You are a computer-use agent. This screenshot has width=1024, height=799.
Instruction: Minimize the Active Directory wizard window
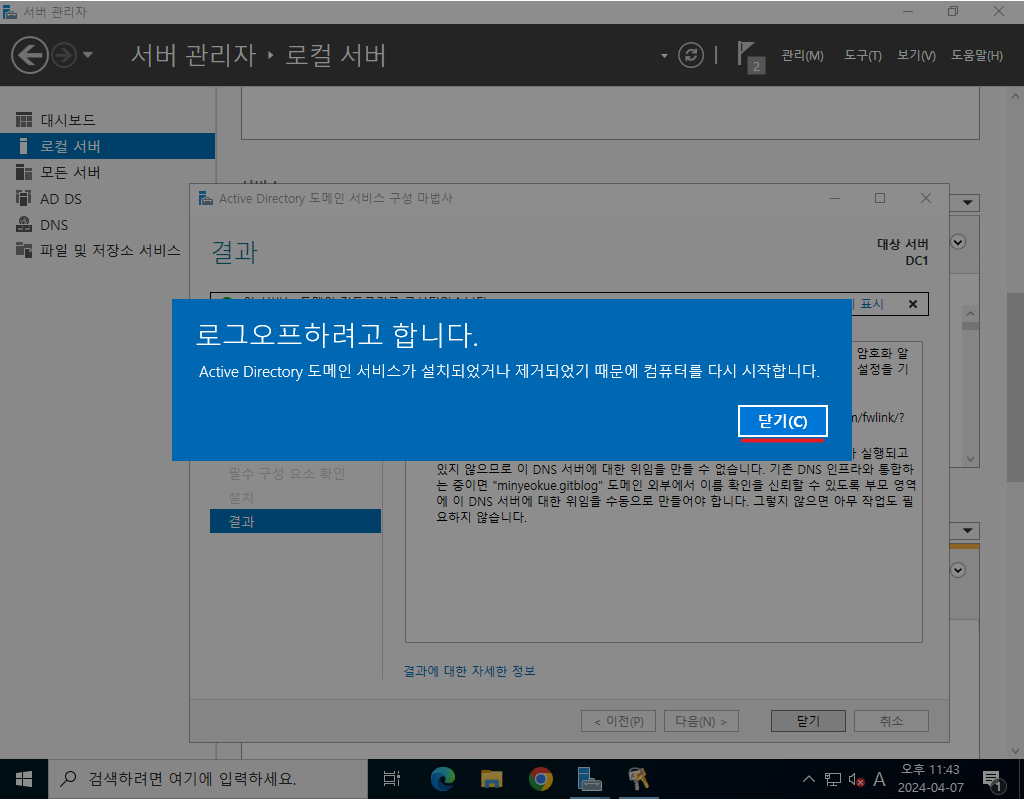(x=835, y=198)
